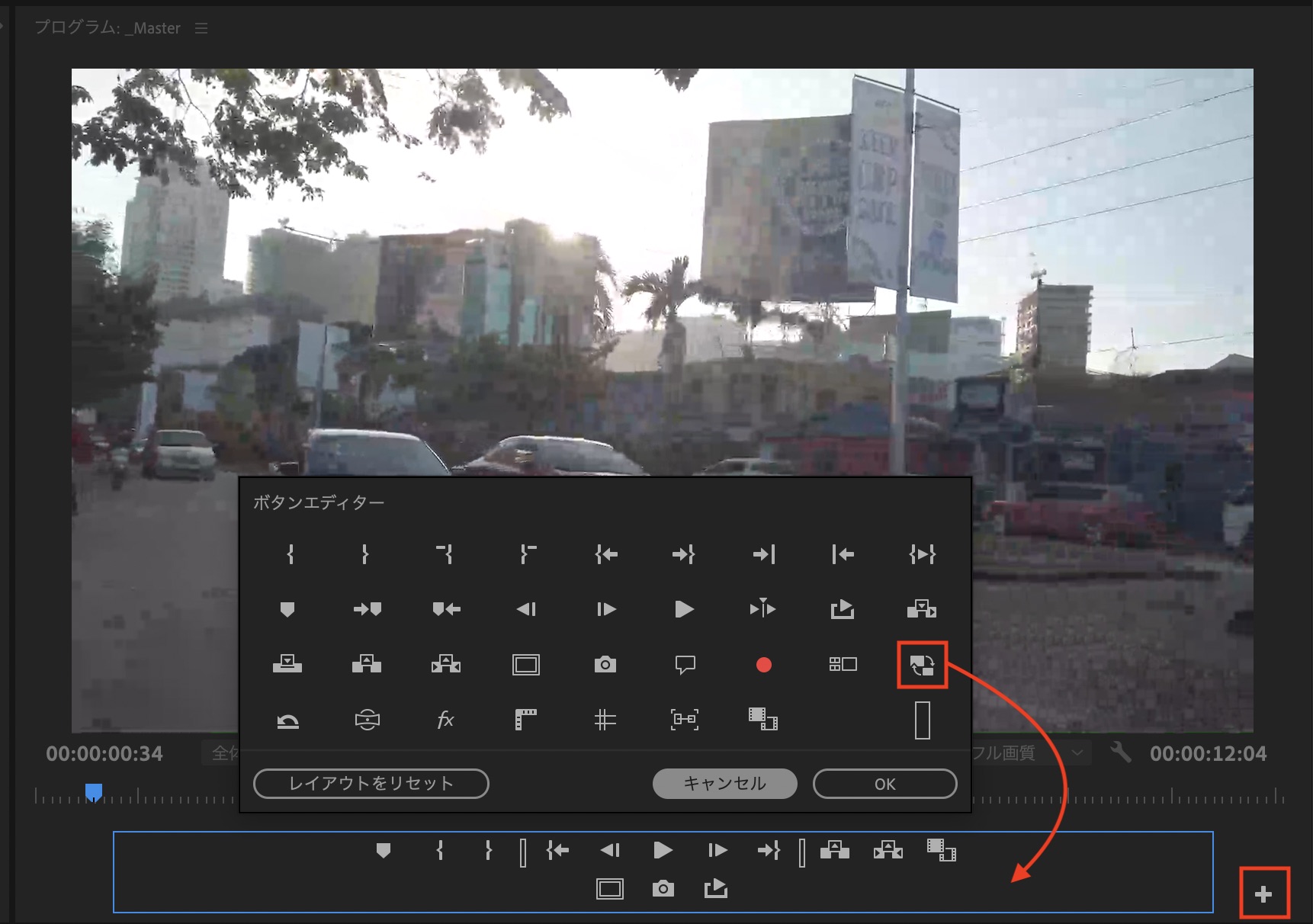Select the Go to Previous Marker icon

pos(447,609)
